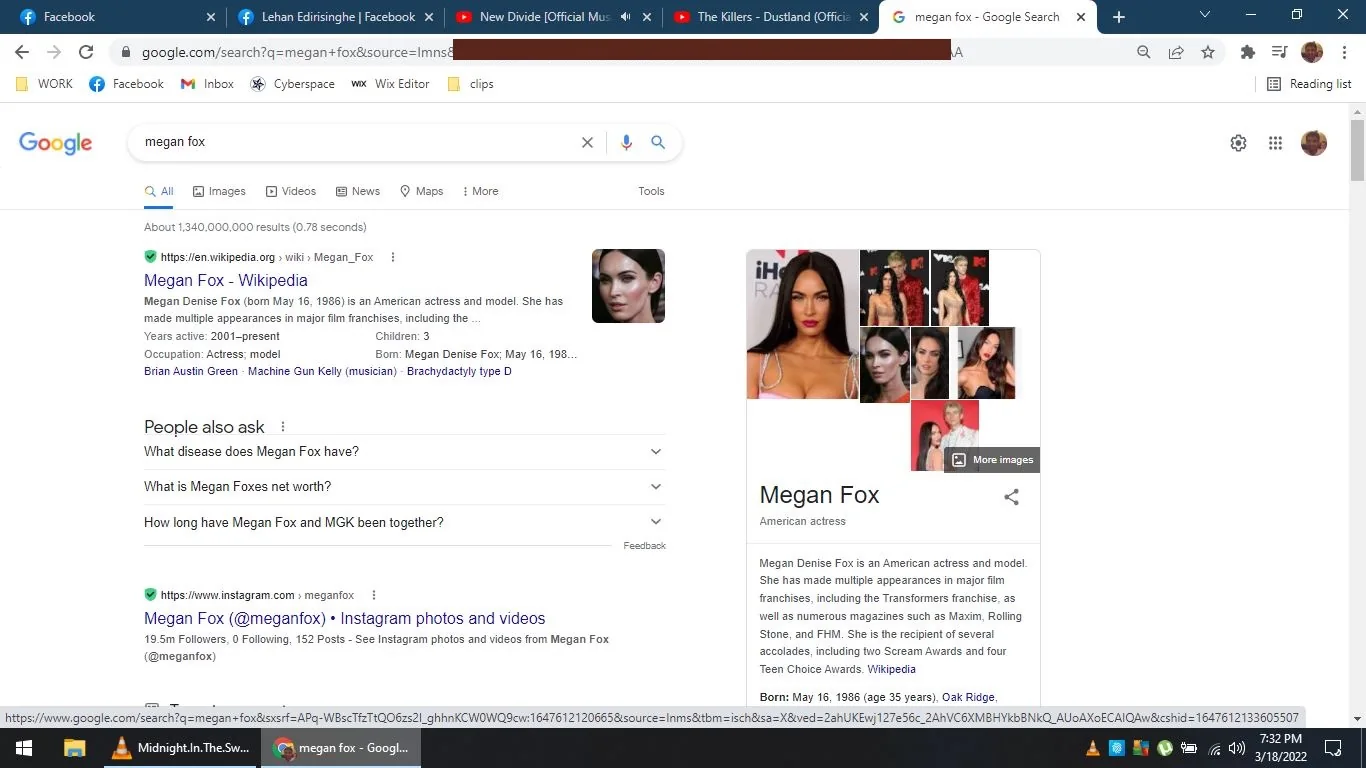The image size is (1366, 768).
Task: Open the taskbar clock and date
Action: coord(1281,748)
